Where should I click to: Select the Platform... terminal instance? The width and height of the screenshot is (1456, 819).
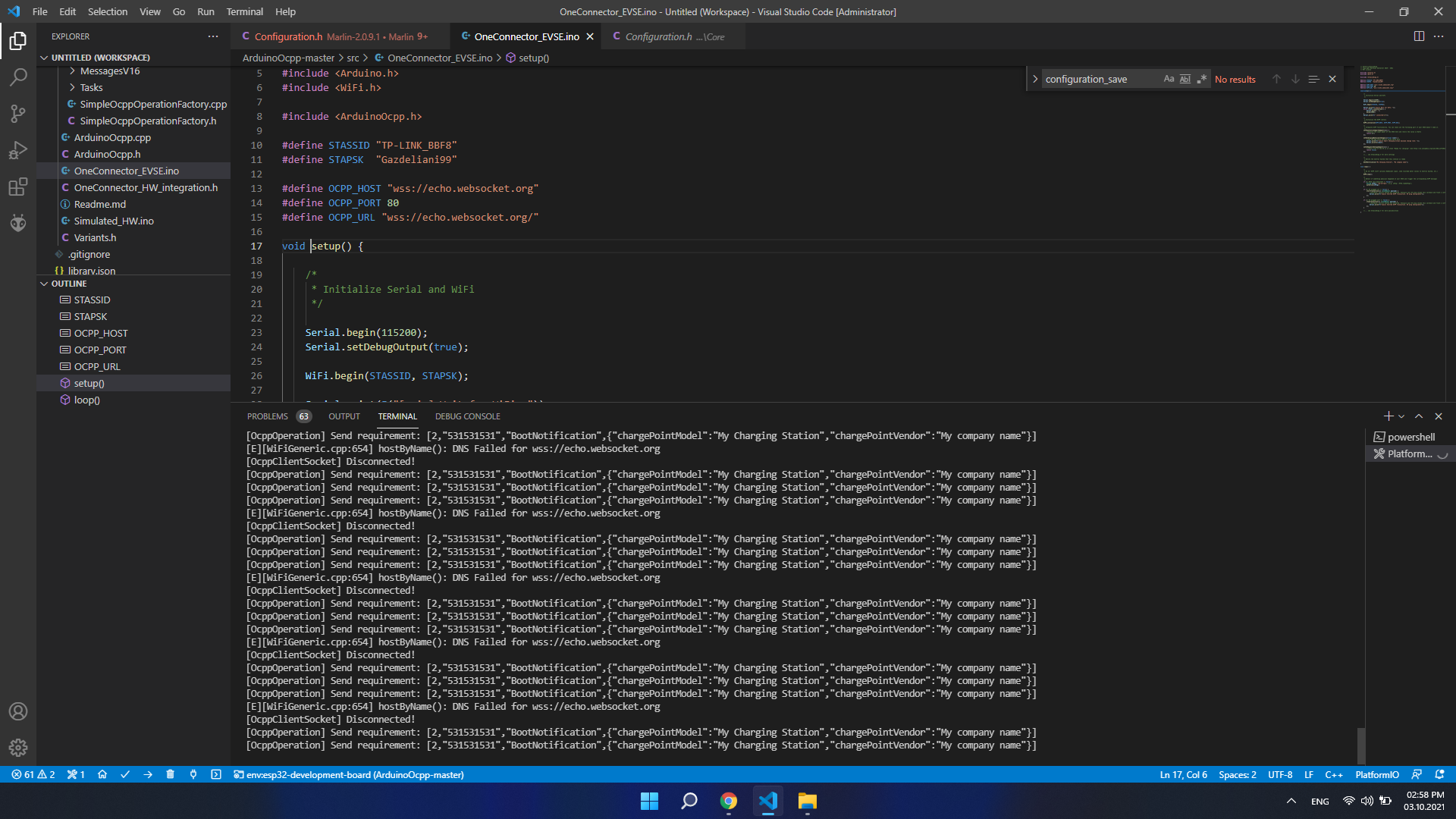(1410, 453)
